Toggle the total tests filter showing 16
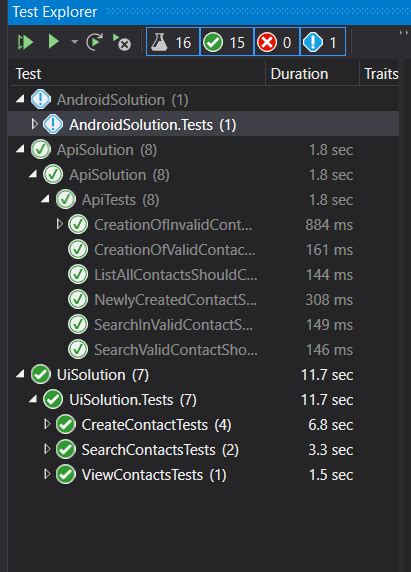 click(173, 42)
